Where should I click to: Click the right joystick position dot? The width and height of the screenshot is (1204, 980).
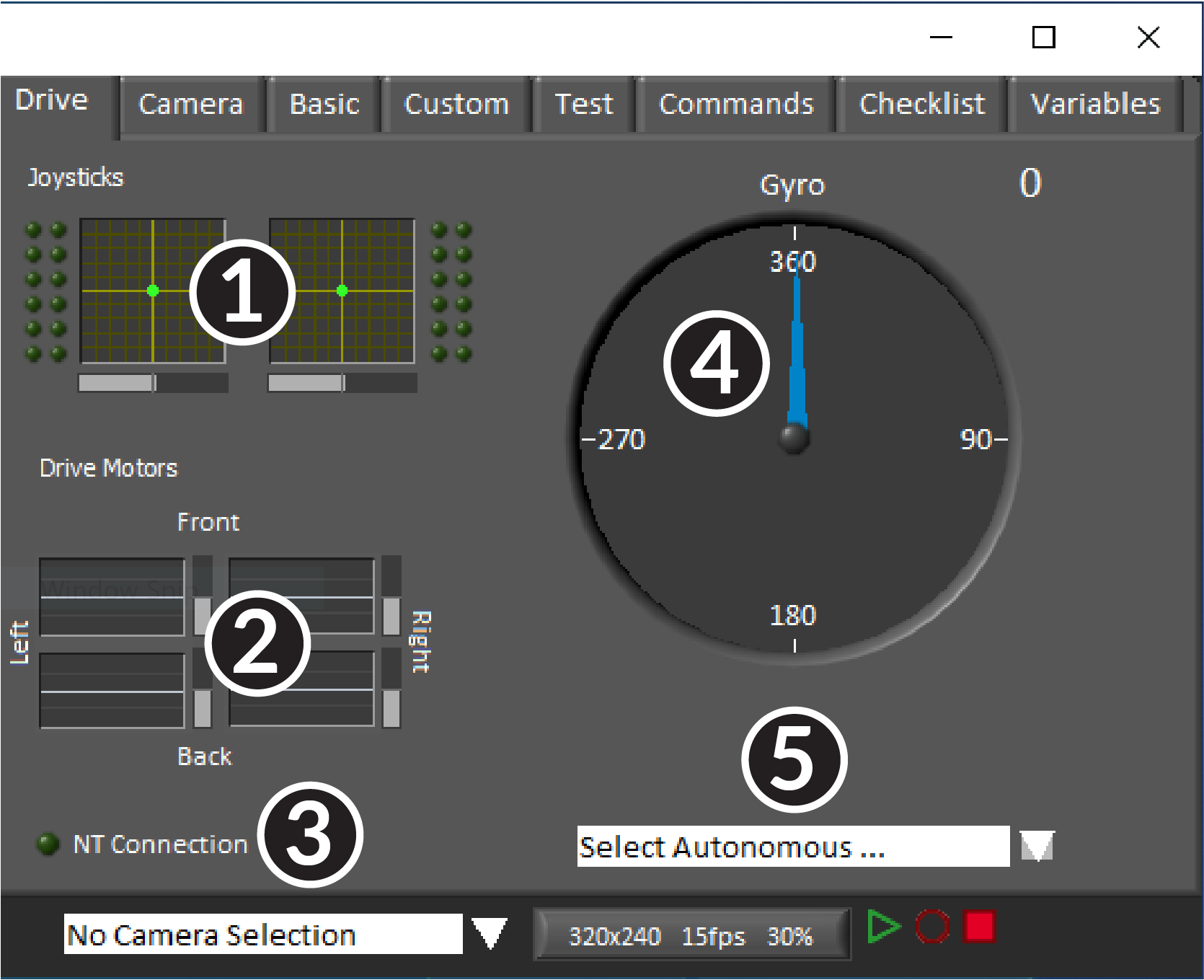click(x=342, y=291)
